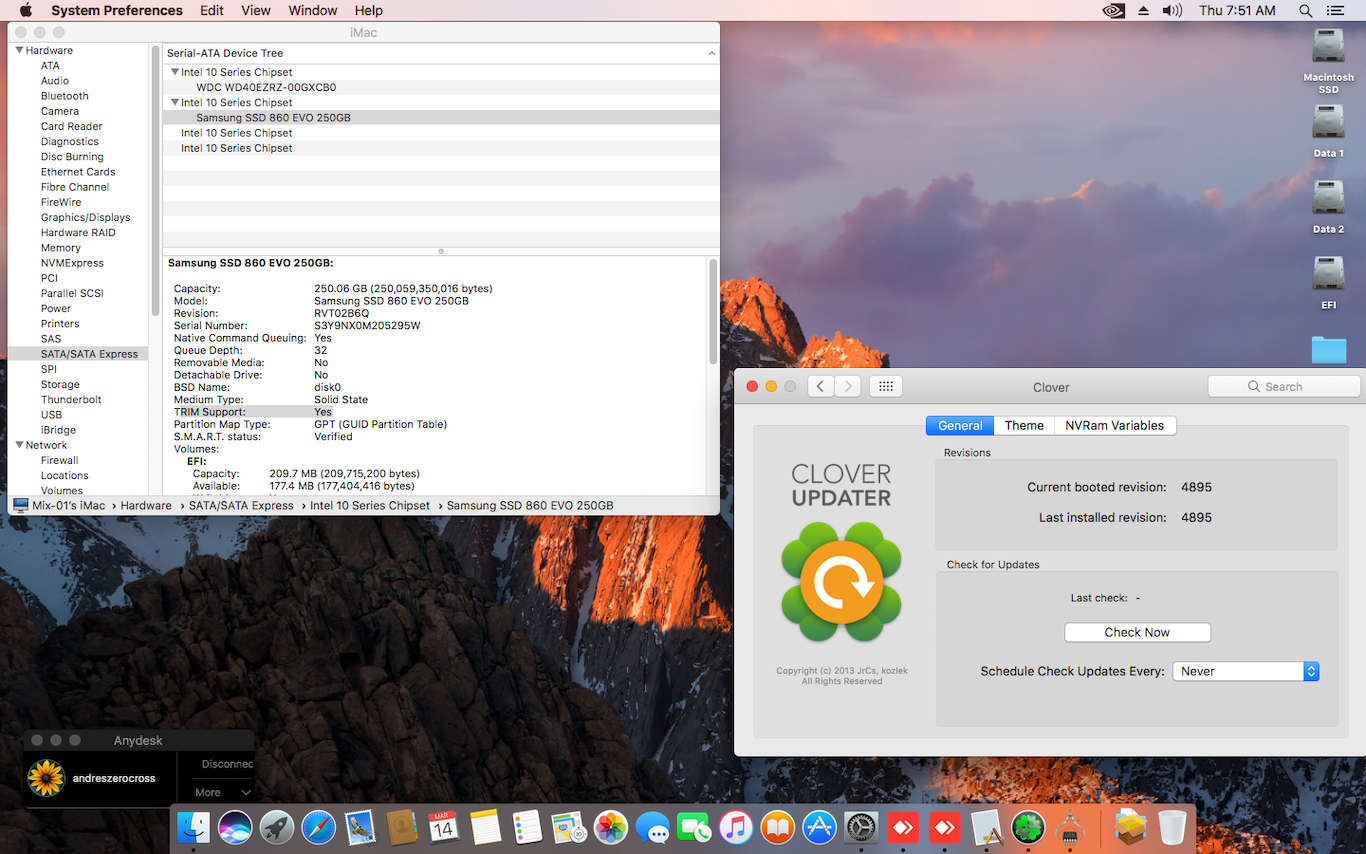
Task: Click clock Thu 7:51 AM in menu bar
Action: pyautogui.click(x=1237, y=10)
